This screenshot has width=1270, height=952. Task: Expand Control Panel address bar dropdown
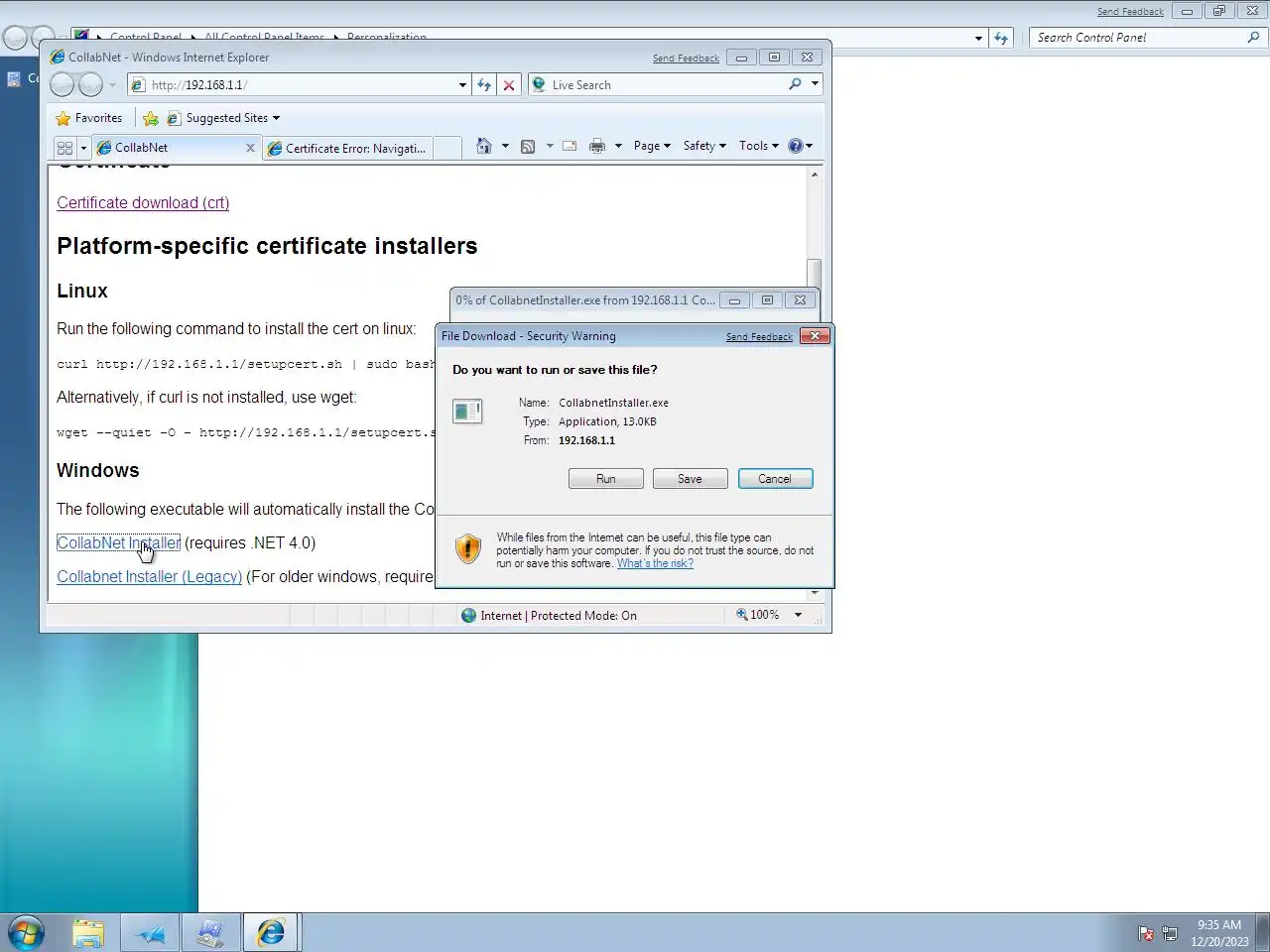click(978, 38)
